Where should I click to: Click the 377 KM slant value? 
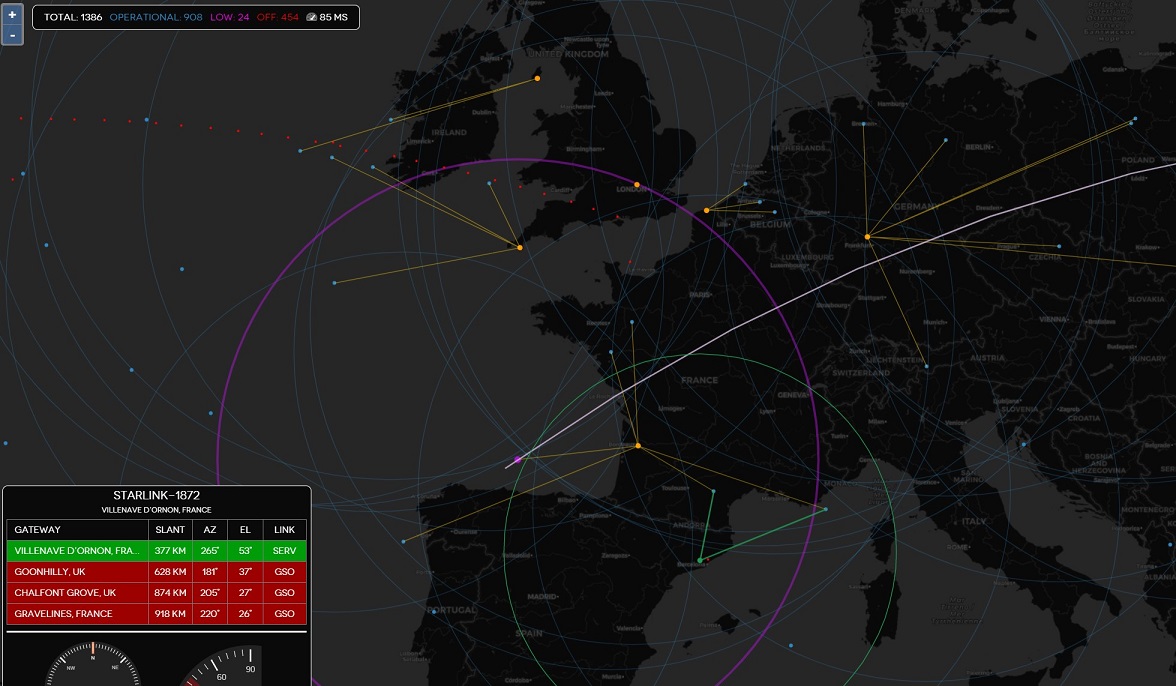(x=170, y=550)
